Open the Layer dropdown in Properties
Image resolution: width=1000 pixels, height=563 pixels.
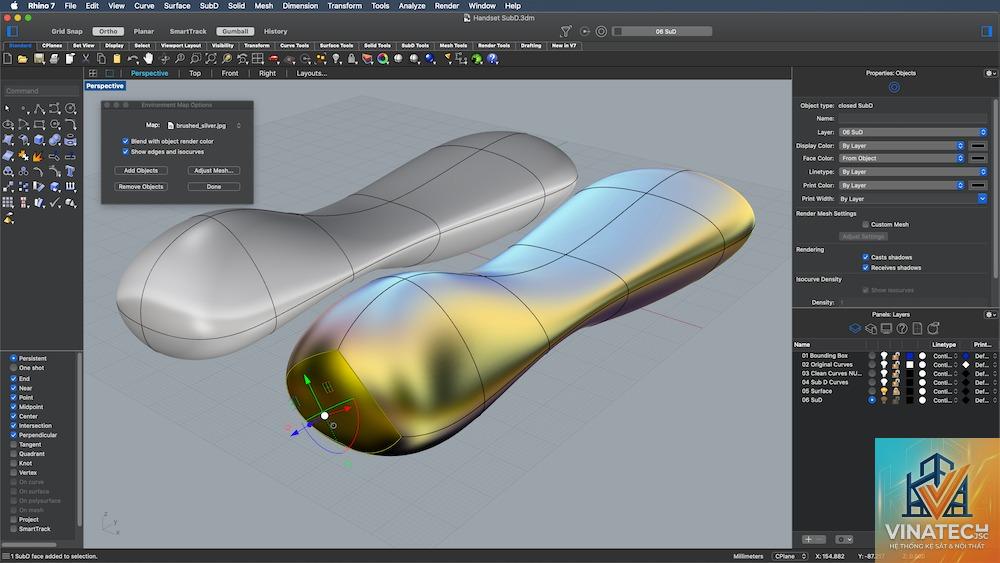click(x=913, y=132)
